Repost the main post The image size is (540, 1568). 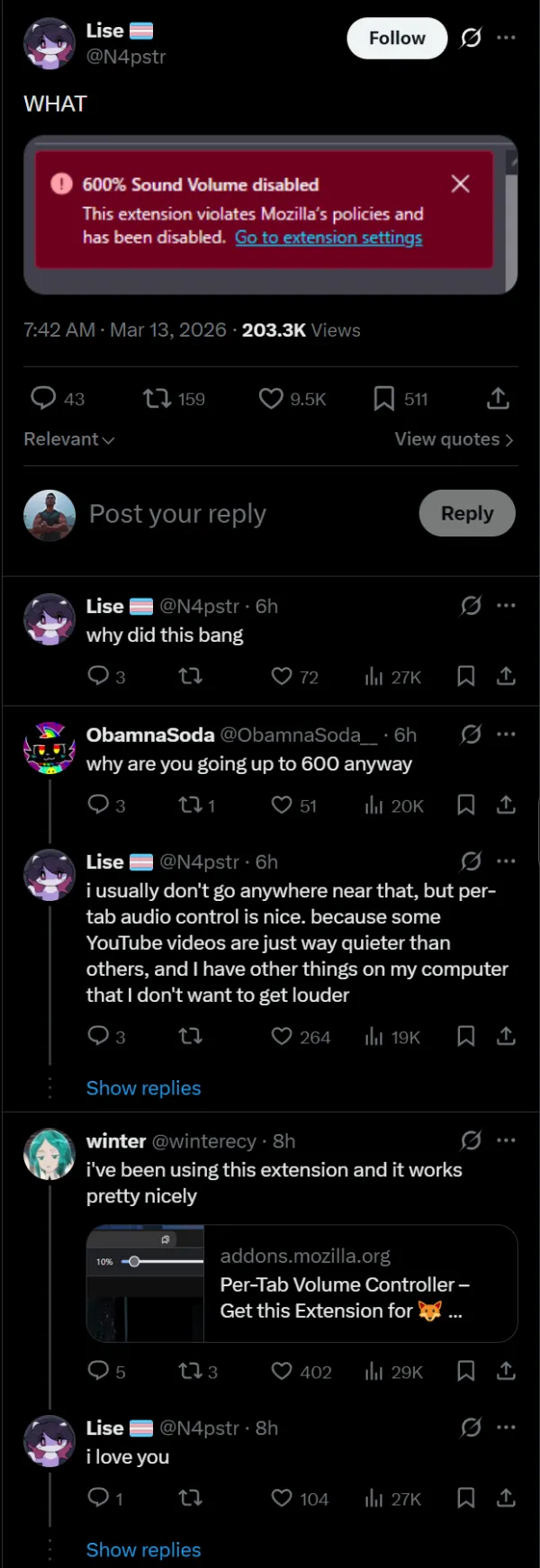(155, 398)
